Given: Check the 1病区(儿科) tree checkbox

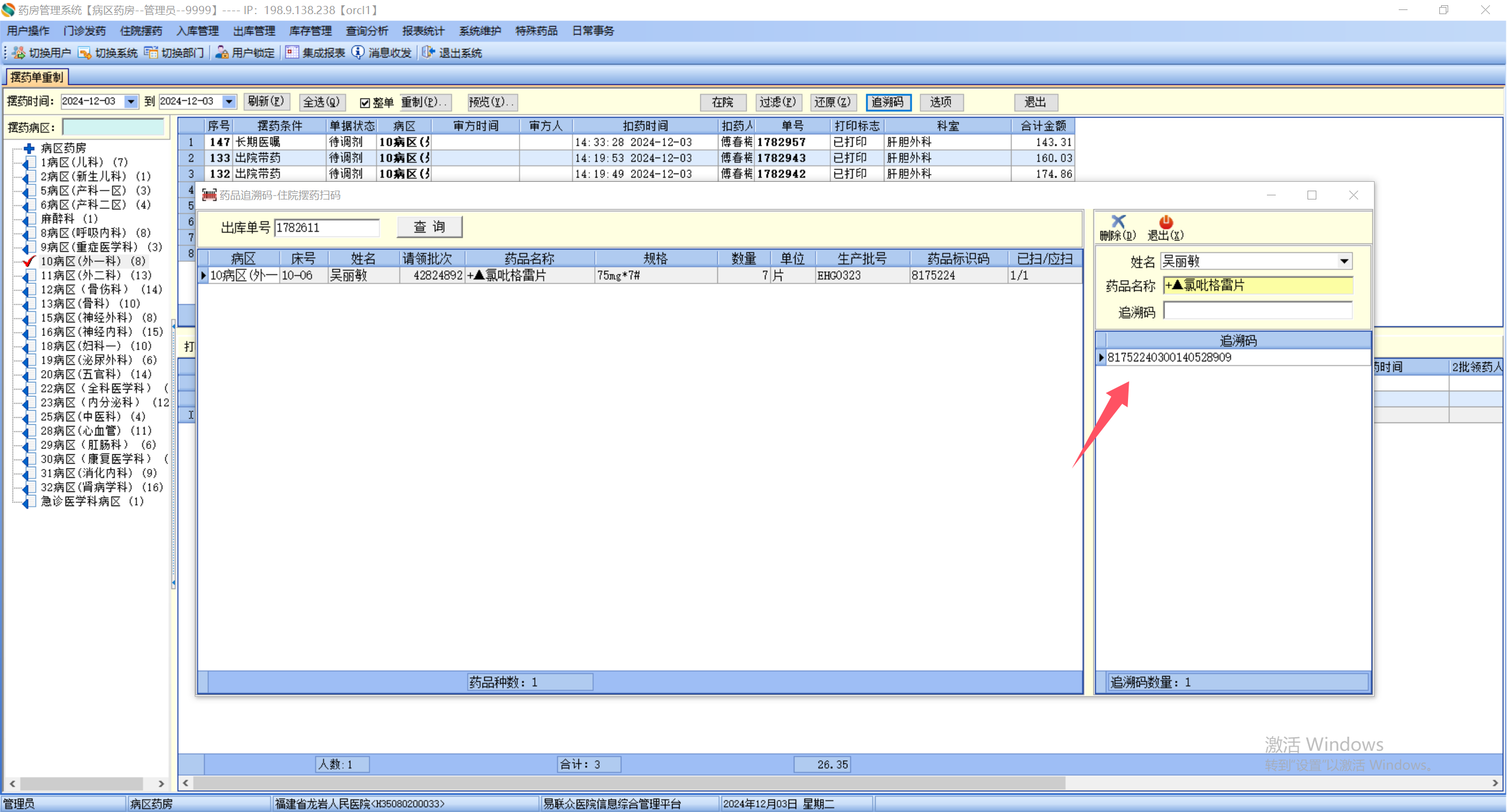Looking at the screenshot, I should click(29, 162).
